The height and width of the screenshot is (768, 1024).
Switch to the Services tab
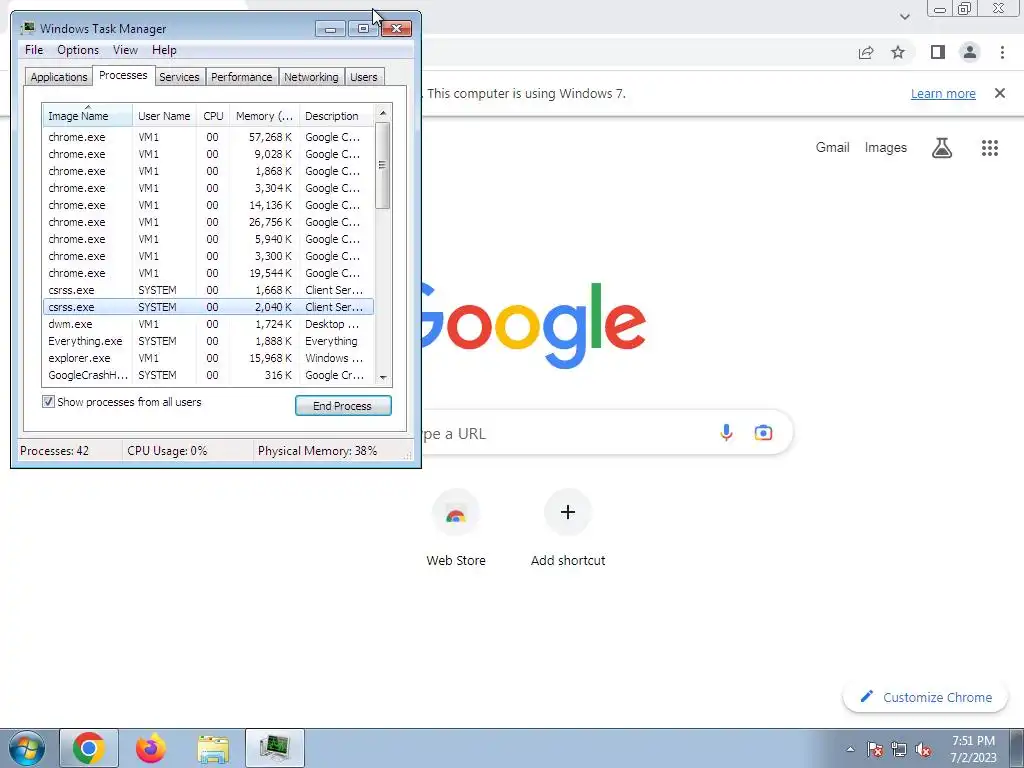(179, 77)
